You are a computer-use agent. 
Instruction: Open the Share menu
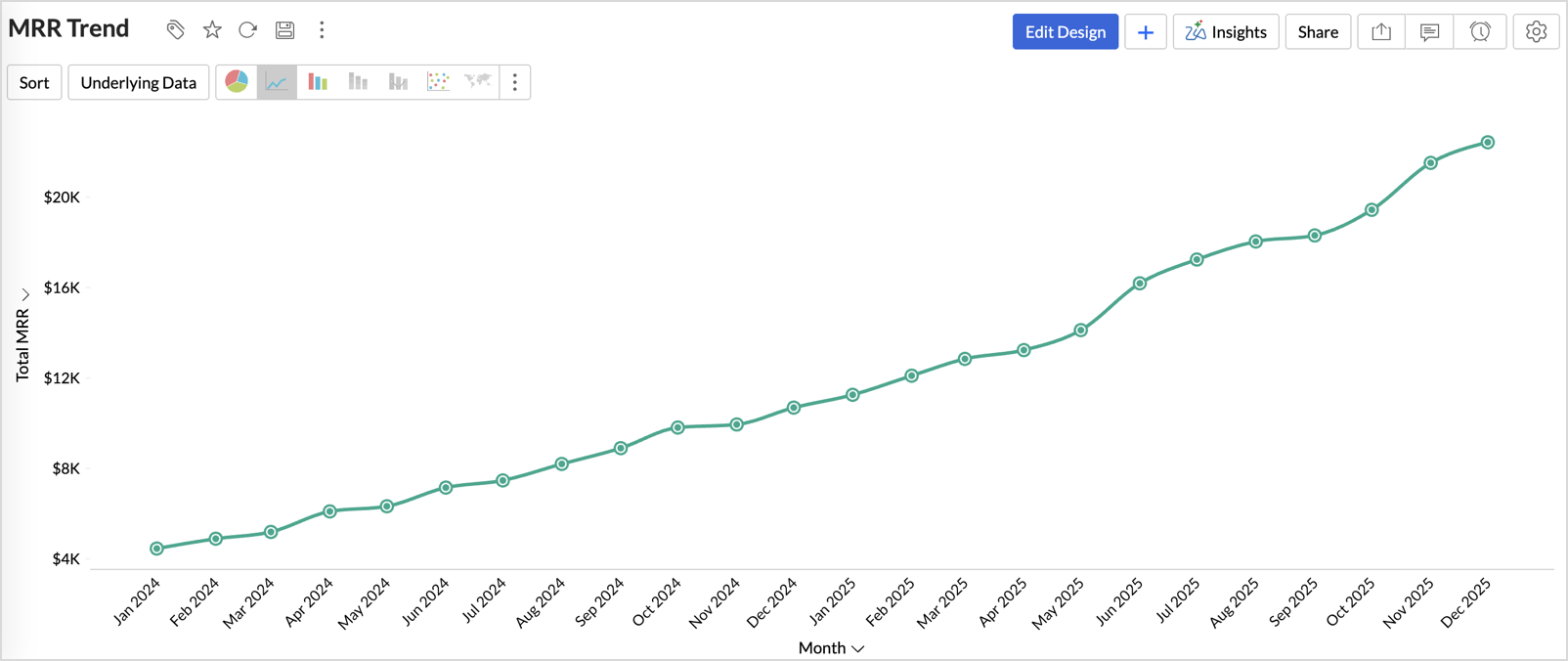pyautogui.click(x=1318, y=32)
